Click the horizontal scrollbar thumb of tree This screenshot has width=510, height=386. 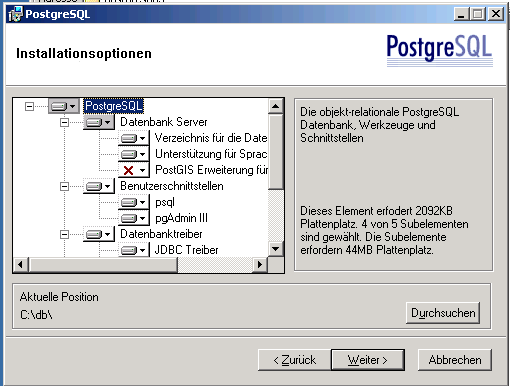[x=103, y=265]
